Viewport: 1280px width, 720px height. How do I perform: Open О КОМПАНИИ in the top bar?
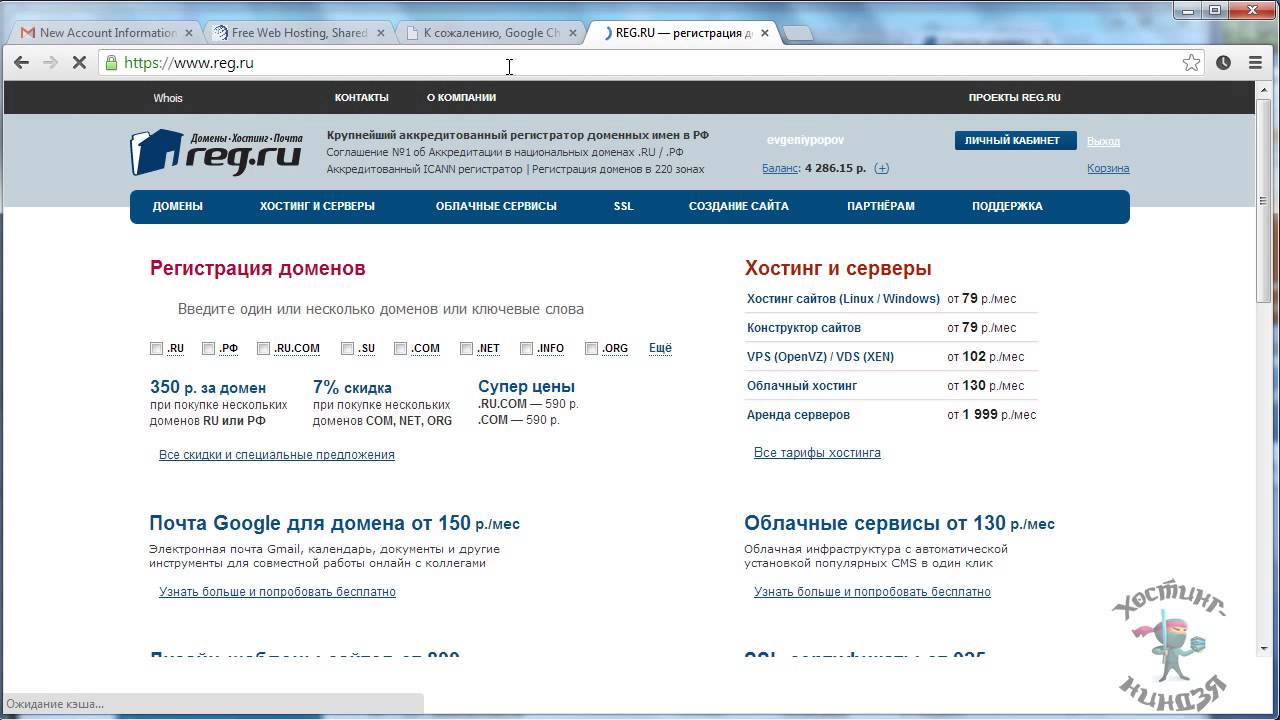[x=461, y=98]
